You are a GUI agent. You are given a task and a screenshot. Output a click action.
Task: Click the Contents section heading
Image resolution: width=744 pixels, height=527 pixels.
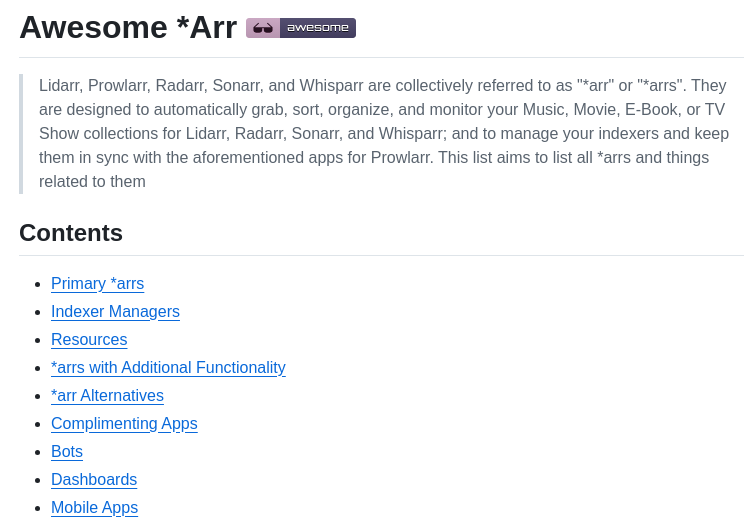click(71, 233)
